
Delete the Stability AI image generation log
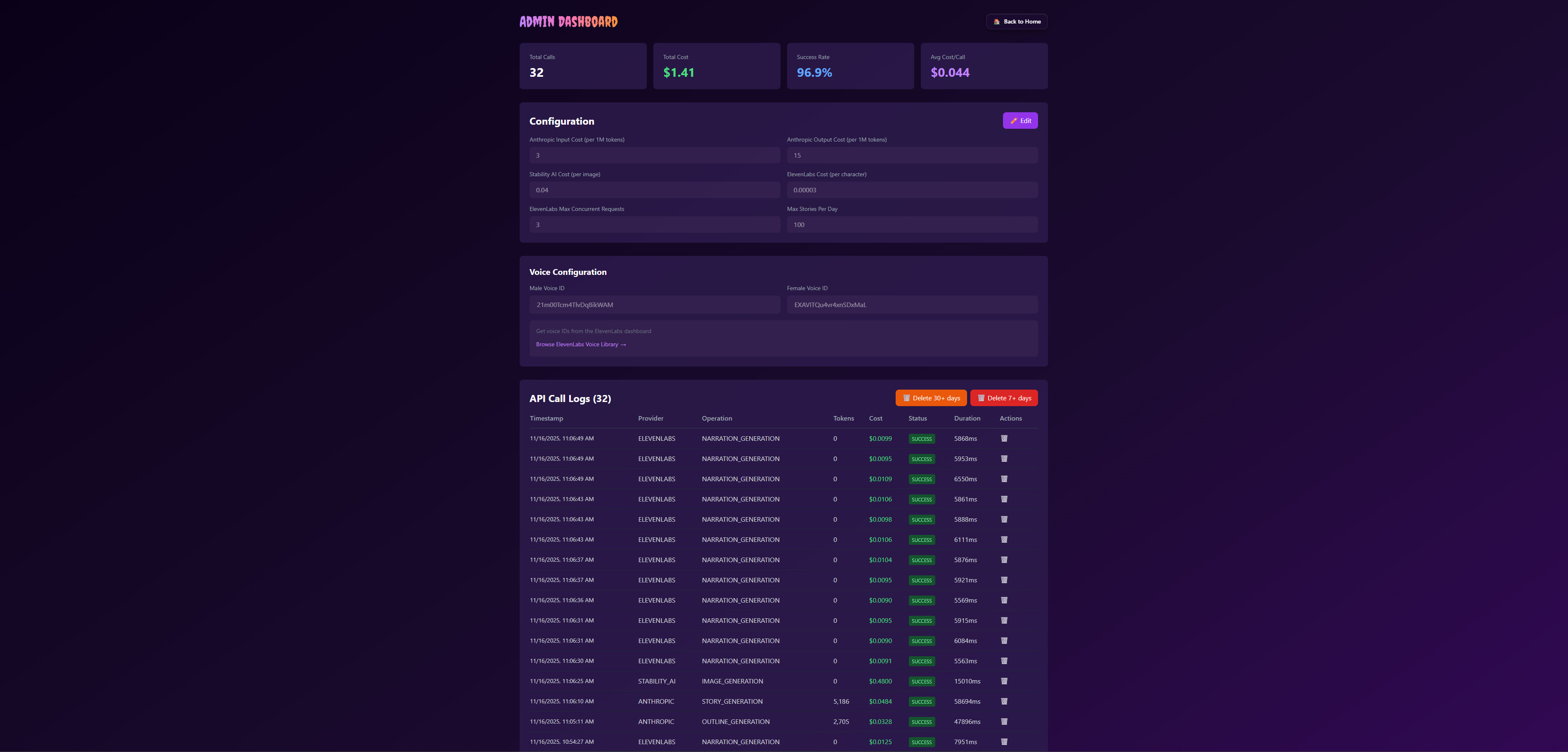[1004, 681]
